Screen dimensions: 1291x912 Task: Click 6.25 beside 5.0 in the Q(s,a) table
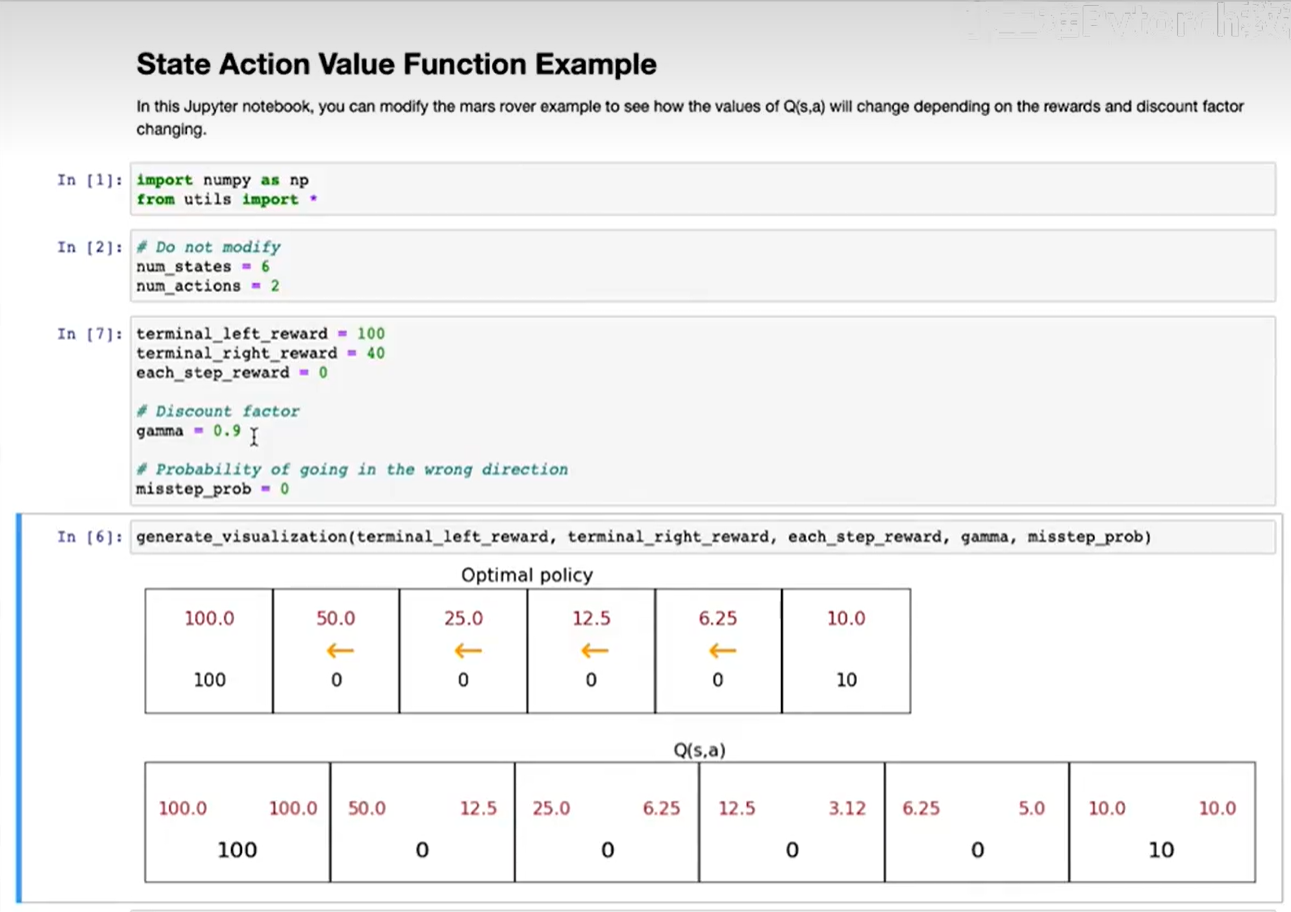[x=921, y=808]
